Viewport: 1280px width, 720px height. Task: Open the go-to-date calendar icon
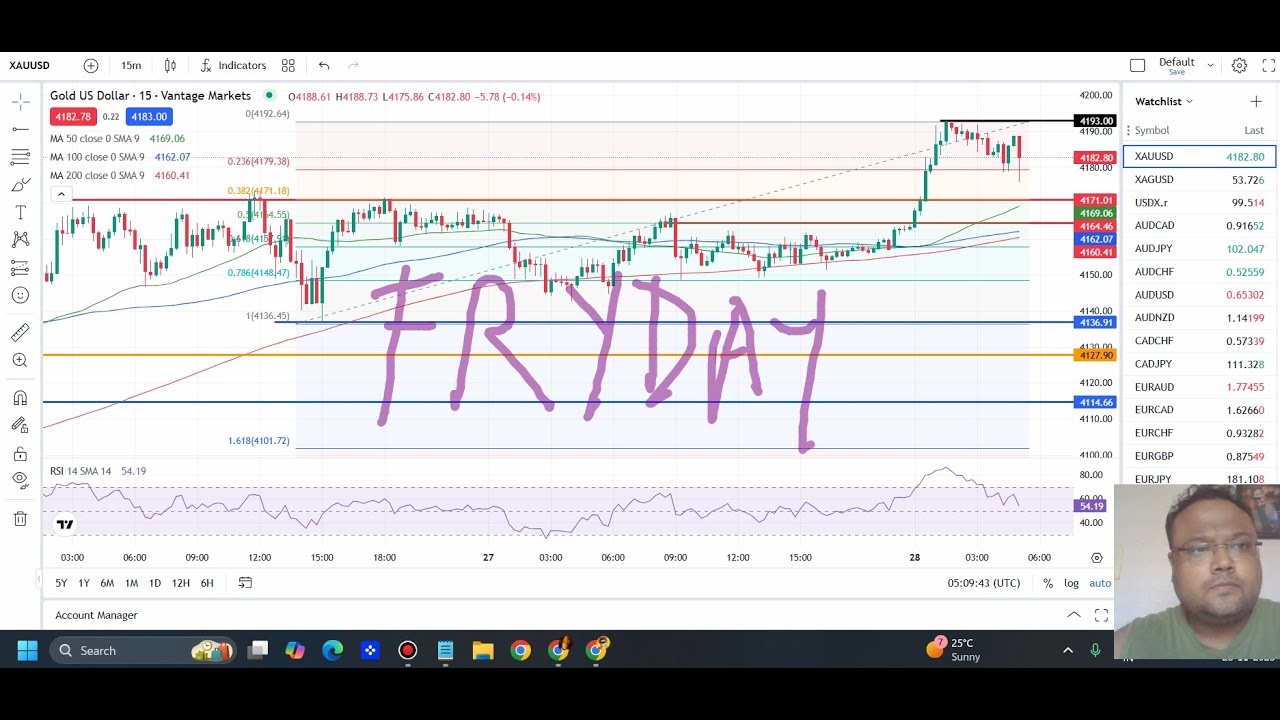pos(245,583)
